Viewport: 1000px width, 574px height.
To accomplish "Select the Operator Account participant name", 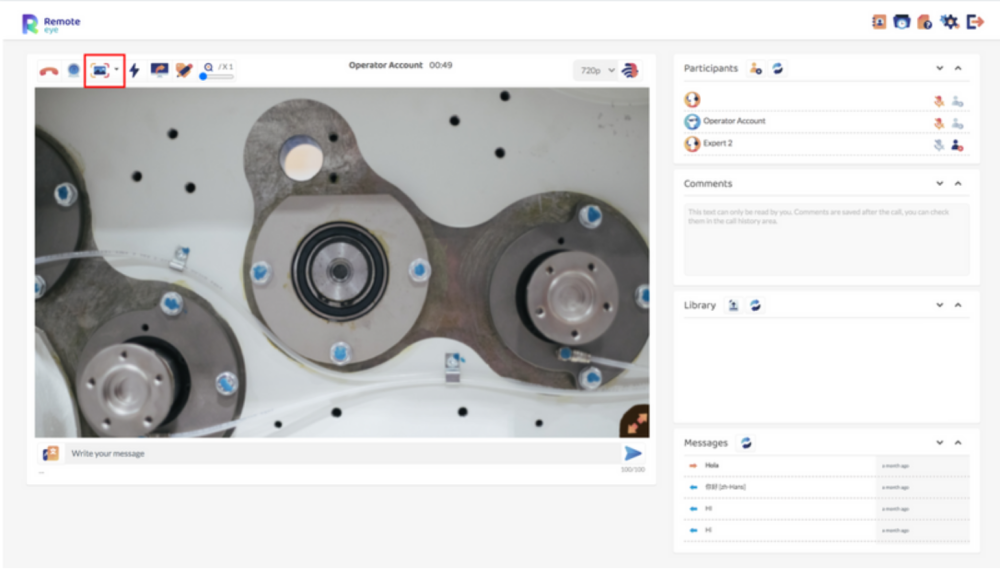I will point(734,121).
